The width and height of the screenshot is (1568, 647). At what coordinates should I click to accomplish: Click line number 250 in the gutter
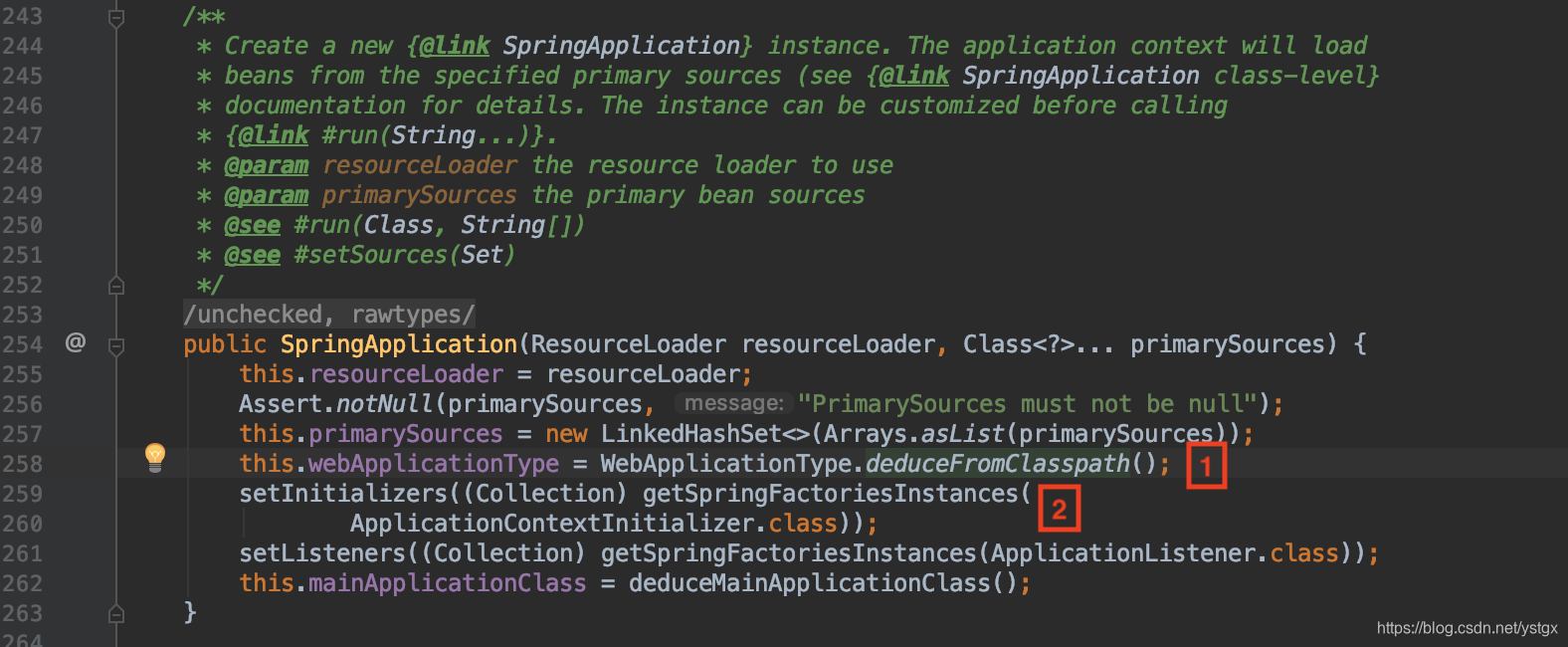(22, 225)
